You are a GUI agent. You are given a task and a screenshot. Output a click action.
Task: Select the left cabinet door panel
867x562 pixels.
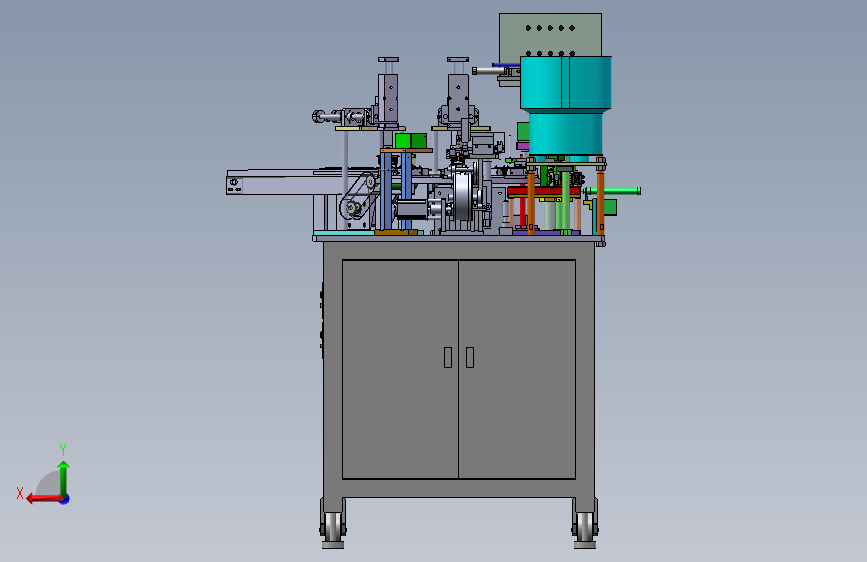click(400, 369)
